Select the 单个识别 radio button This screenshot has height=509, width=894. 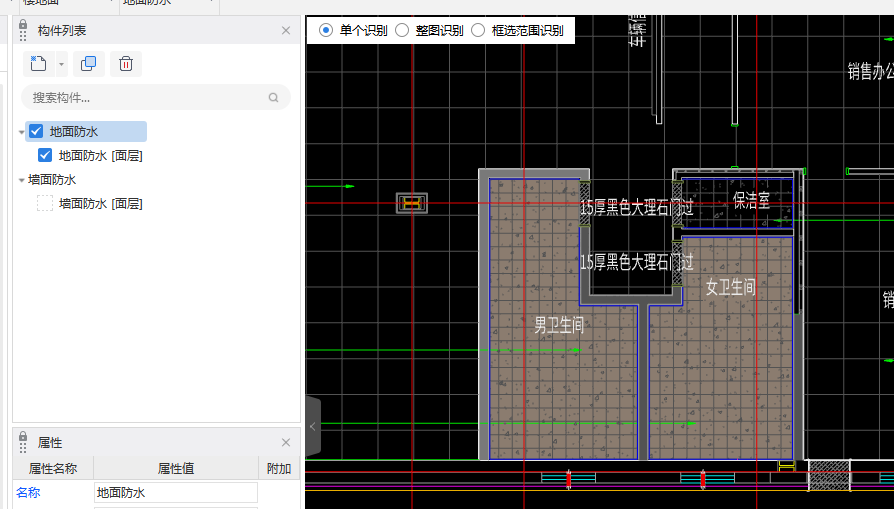pos(326,30)
